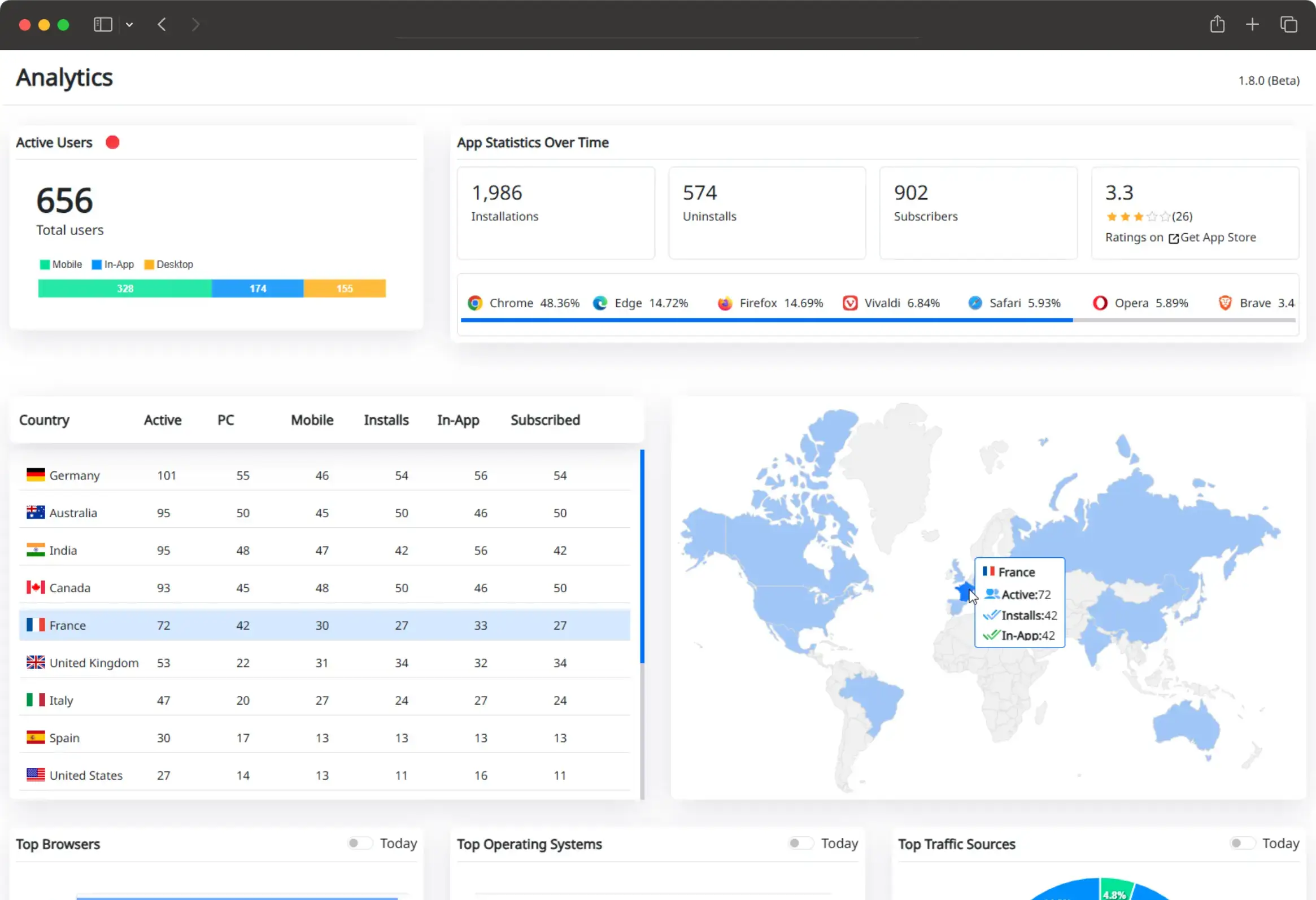
Task: Click the Italy flag icon
Action: point(36,700)
